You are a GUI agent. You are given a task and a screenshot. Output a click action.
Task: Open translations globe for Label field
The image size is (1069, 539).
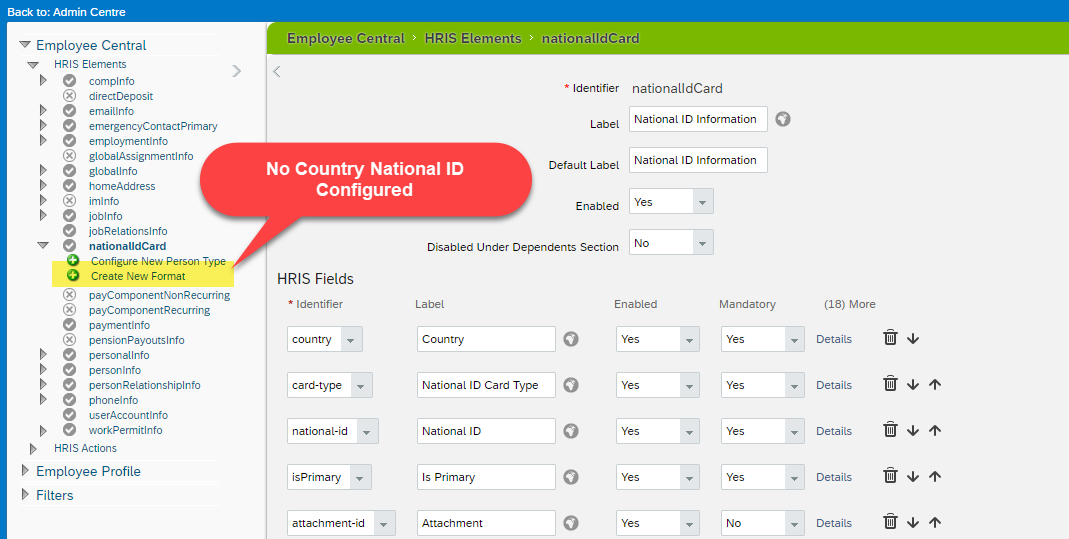coord(783,119)
